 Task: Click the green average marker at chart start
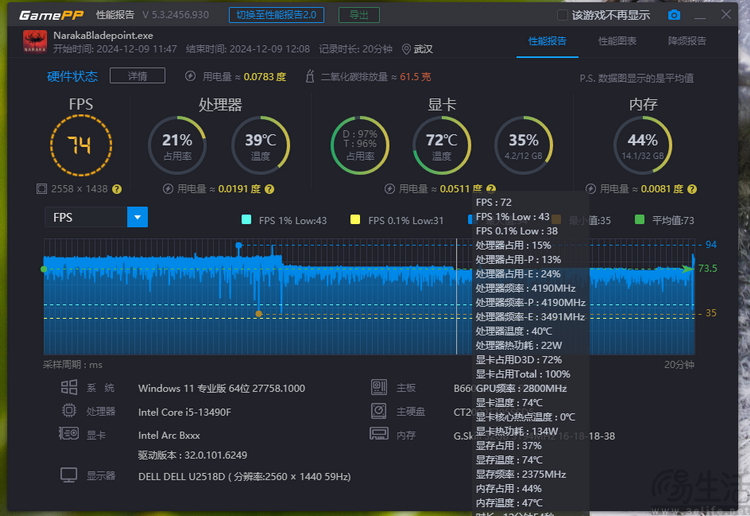[x=44, y=269]
